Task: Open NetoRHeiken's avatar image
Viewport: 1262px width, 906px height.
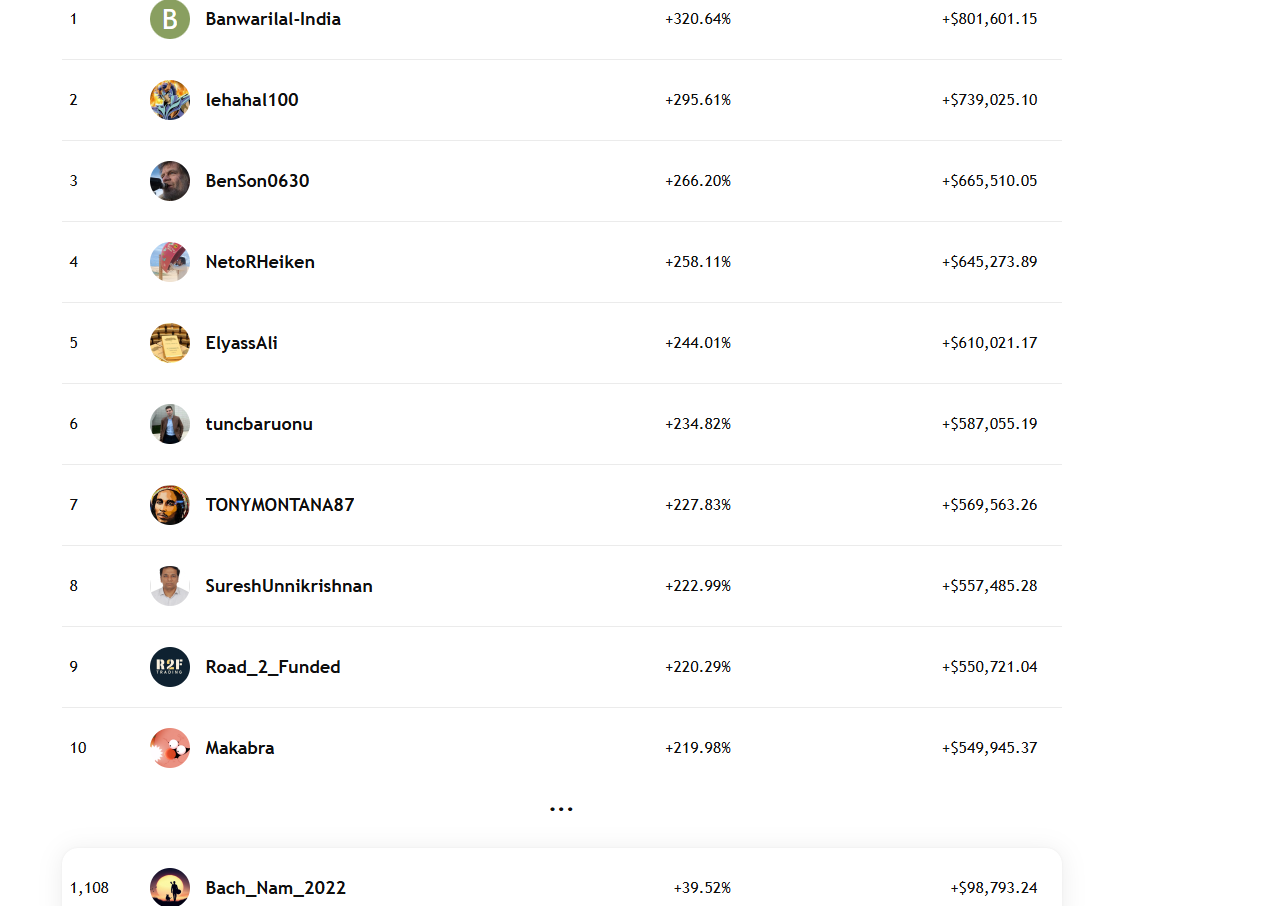Action: coord(170,262)
